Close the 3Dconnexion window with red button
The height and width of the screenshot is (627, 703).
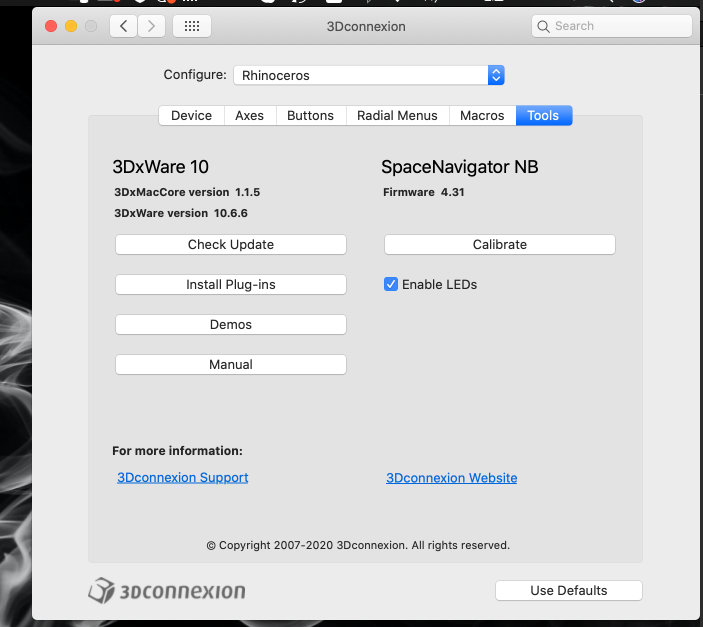click(51, 26)
